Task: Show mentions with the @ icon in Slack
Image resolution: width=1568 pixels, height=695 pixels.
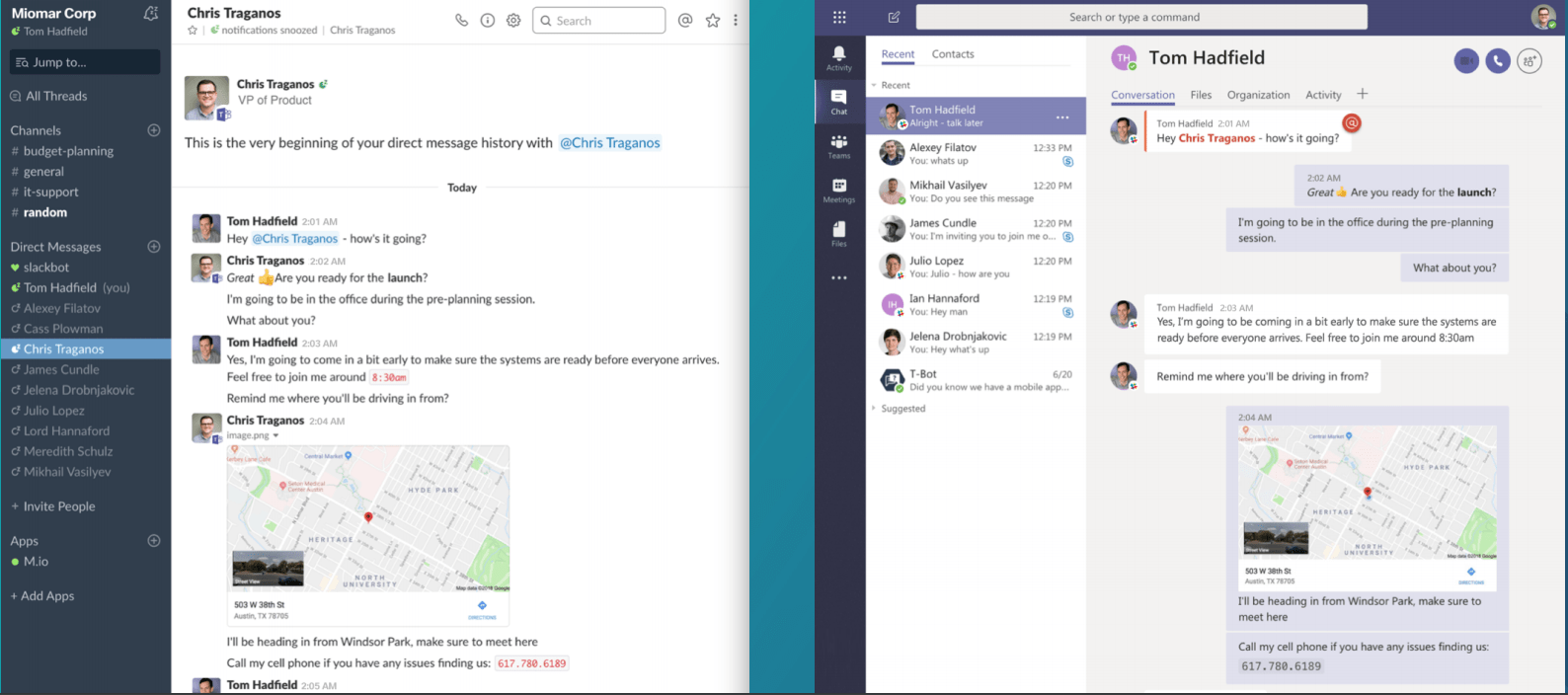Action: [685, 20]
